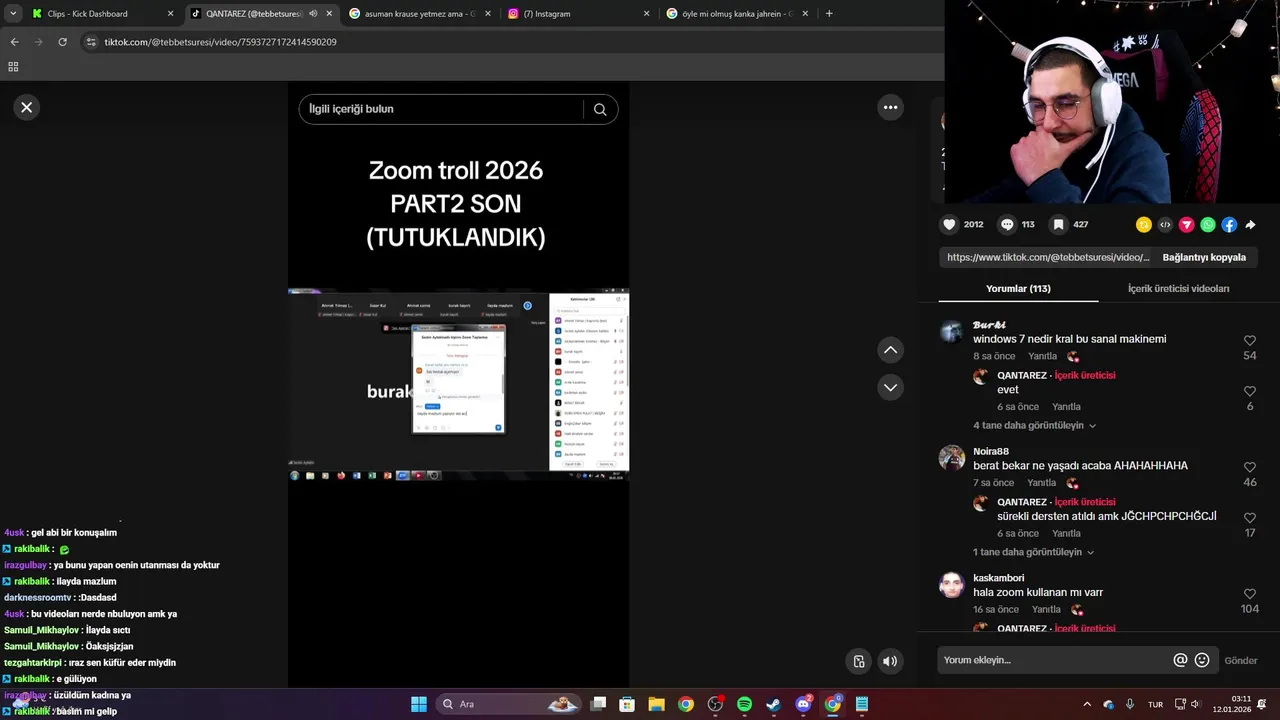Toggle auto-scroll icon beside volume button
The width and height of the screenshot is (1280, 720).
pos(858,661)
